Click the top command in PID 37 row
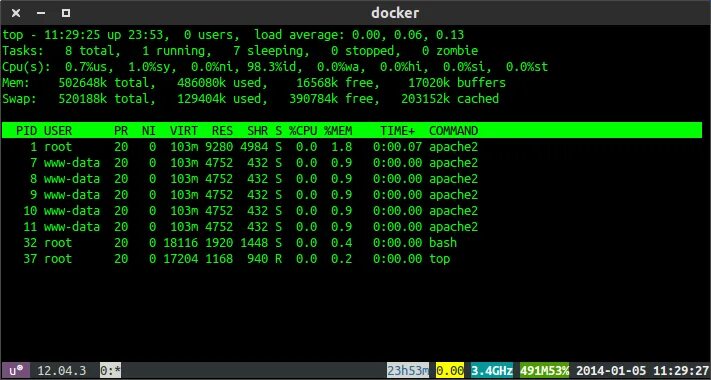This screenshot has width=711, height=380. point(439,259)
